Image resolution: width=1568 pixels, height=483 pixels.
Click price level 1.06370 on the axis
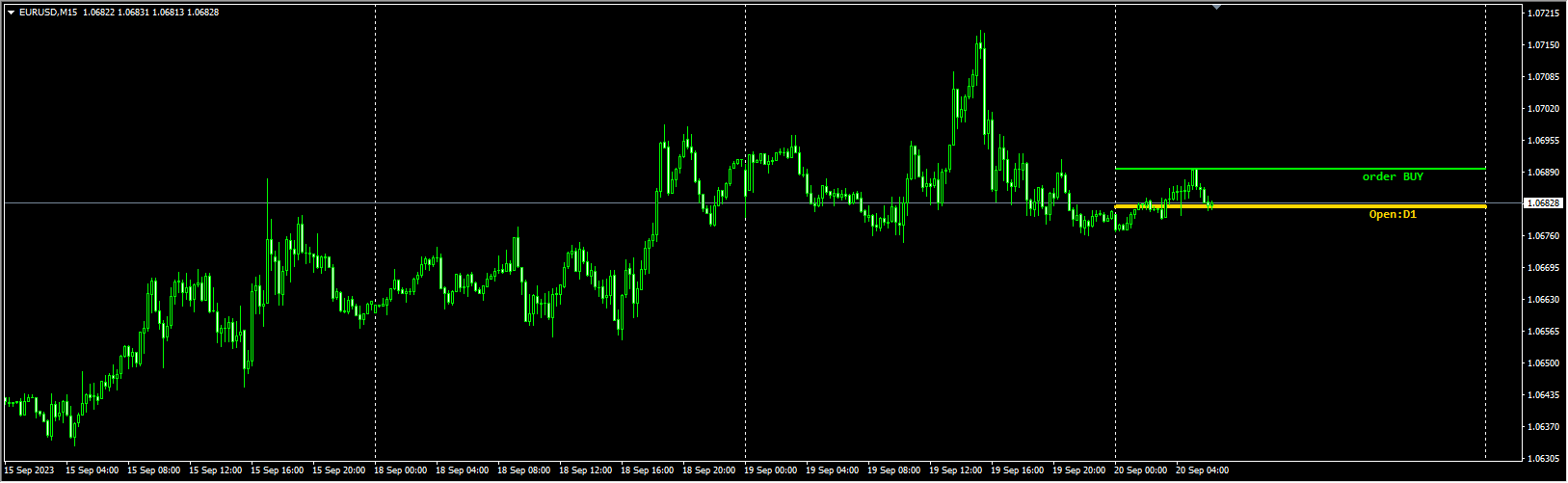coord(1544,427)
